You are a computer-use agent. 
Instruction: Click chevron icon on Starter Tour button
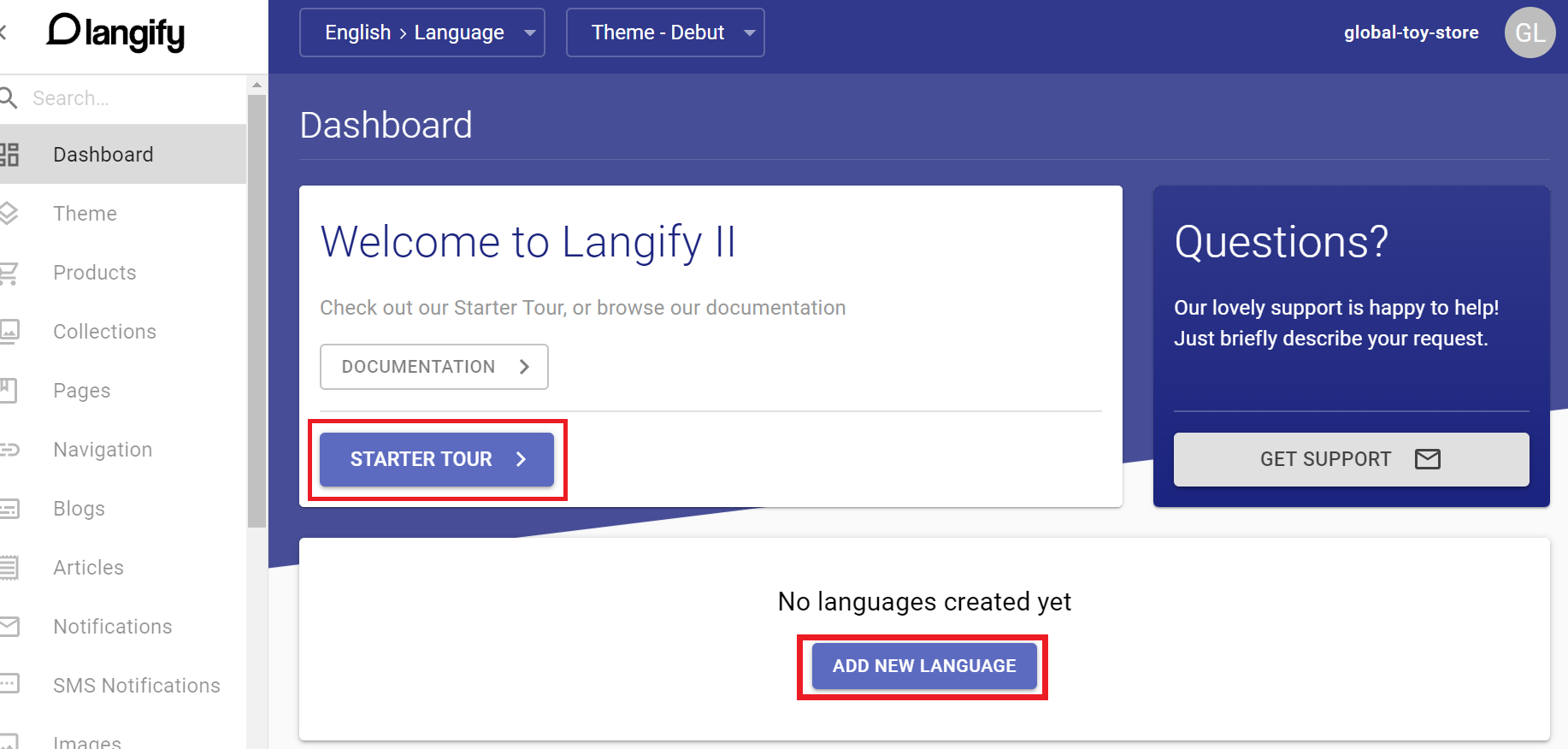tap(522, 459)
